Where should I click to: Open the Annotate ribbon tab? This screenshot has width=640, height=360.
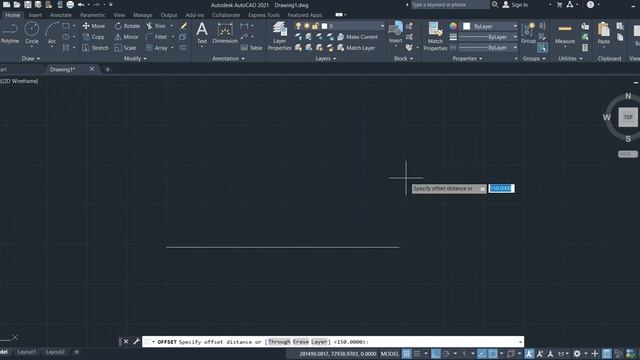click(61, 15)
